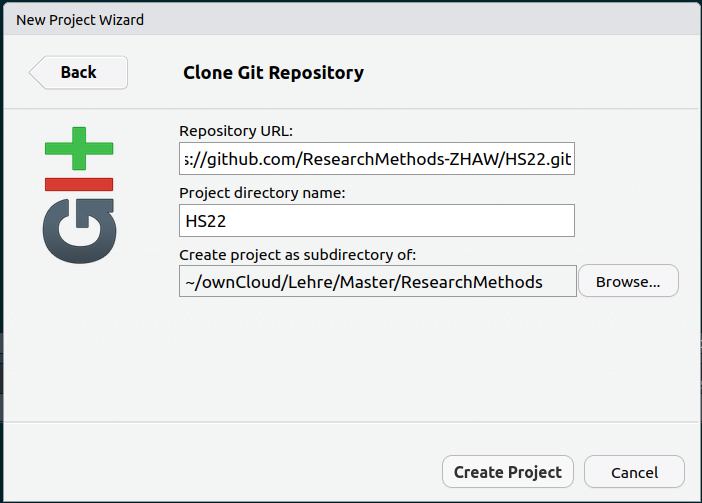The height and width of the screenshot is (503, 702).
Task: Click the Create project as subdirectory of: label
Action: point(298,255)
